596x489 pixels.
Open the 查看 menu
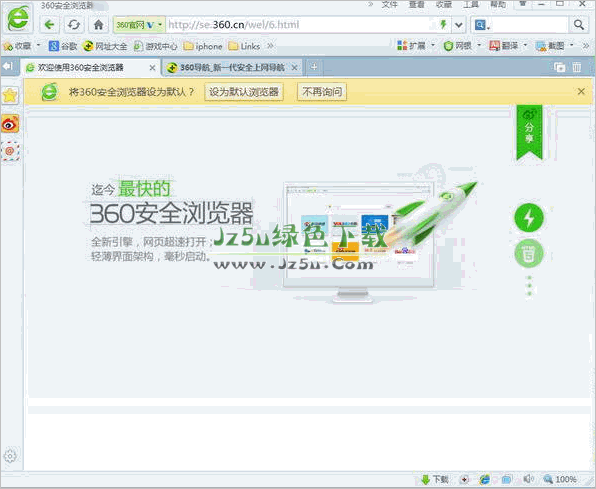point(417,5)
